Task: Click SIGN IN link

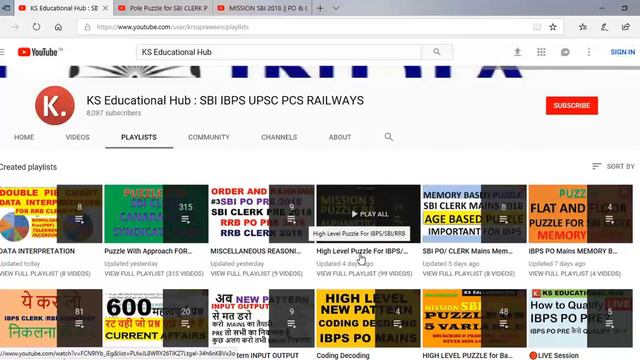Action: tap(622, 52)
